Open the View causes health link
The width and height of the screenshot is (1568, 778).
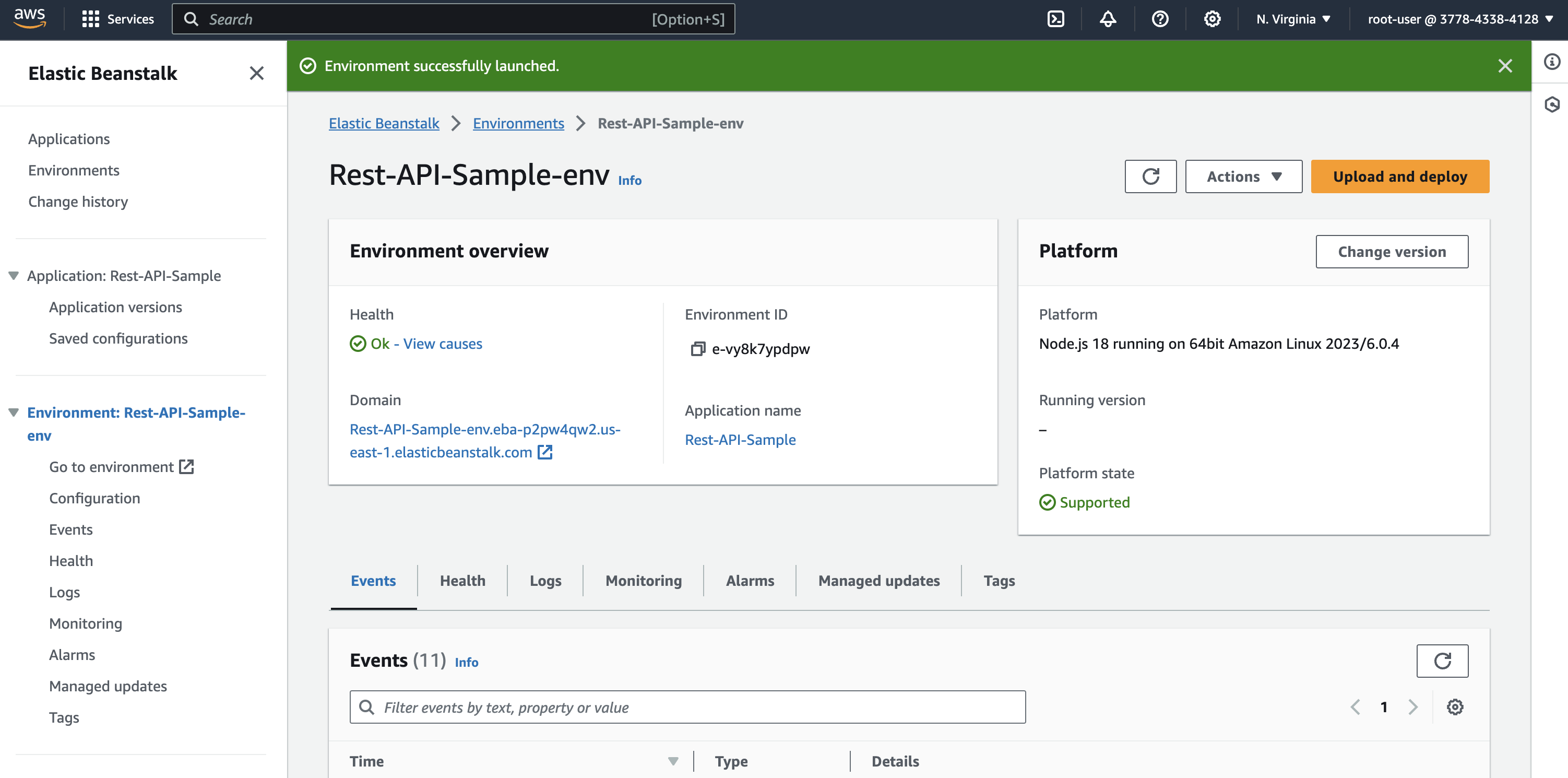443,344
